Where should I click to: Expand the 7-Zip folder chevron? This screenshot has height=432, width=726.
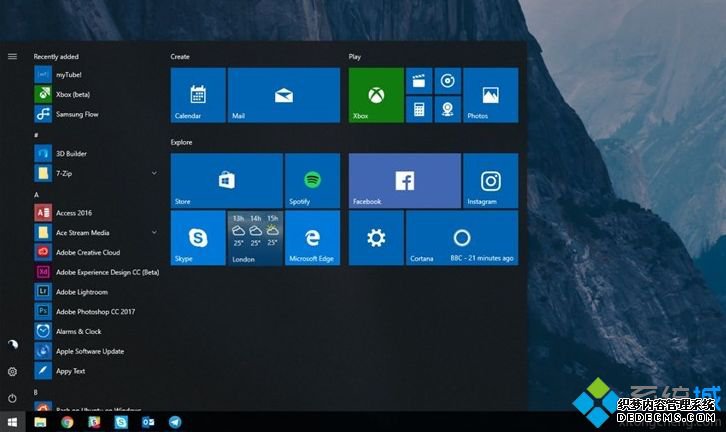click(x=154, y=173)
